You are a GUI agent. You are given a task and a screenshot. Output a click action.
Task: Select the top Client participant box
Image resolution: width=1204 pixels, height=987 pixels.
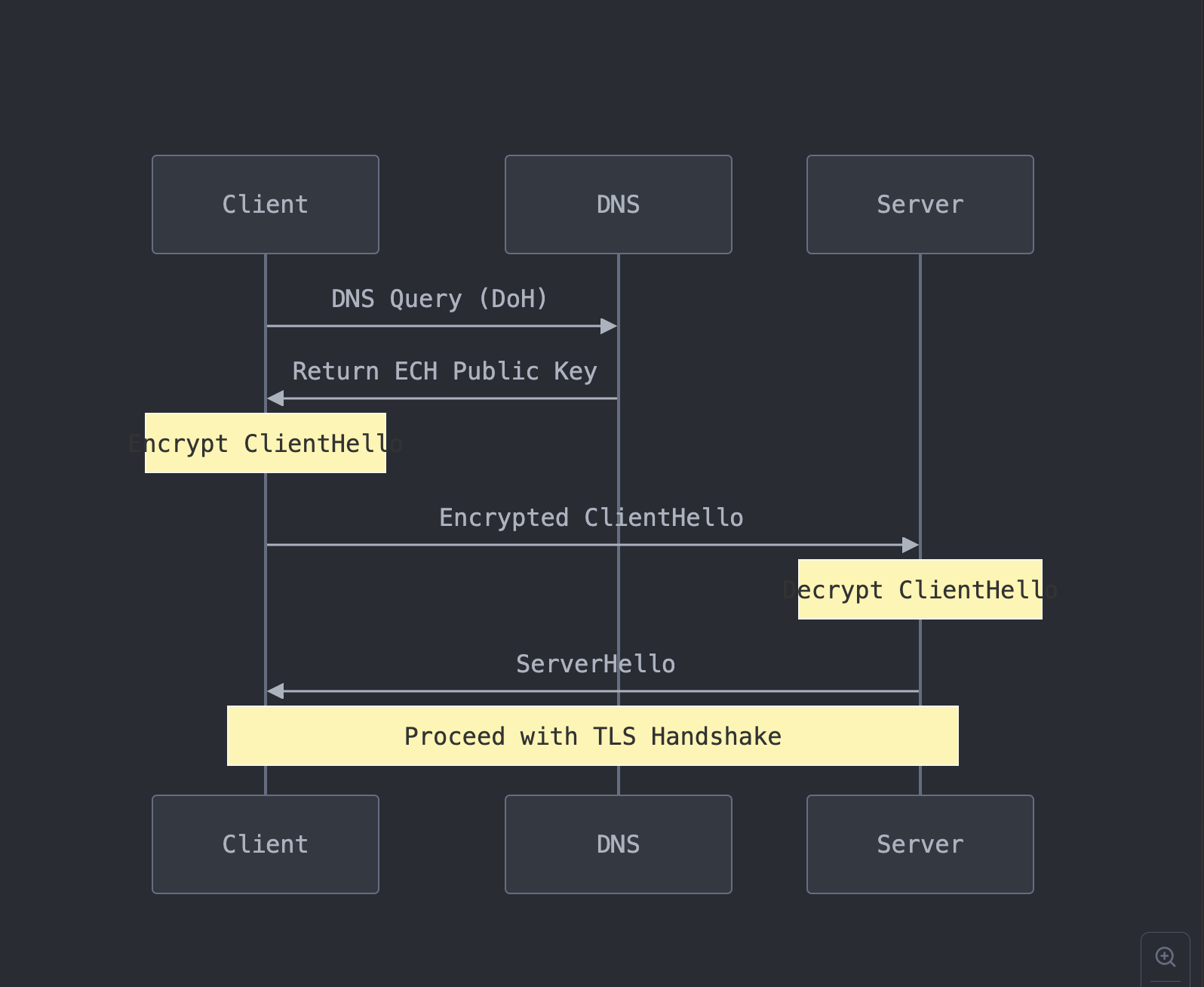266,204
